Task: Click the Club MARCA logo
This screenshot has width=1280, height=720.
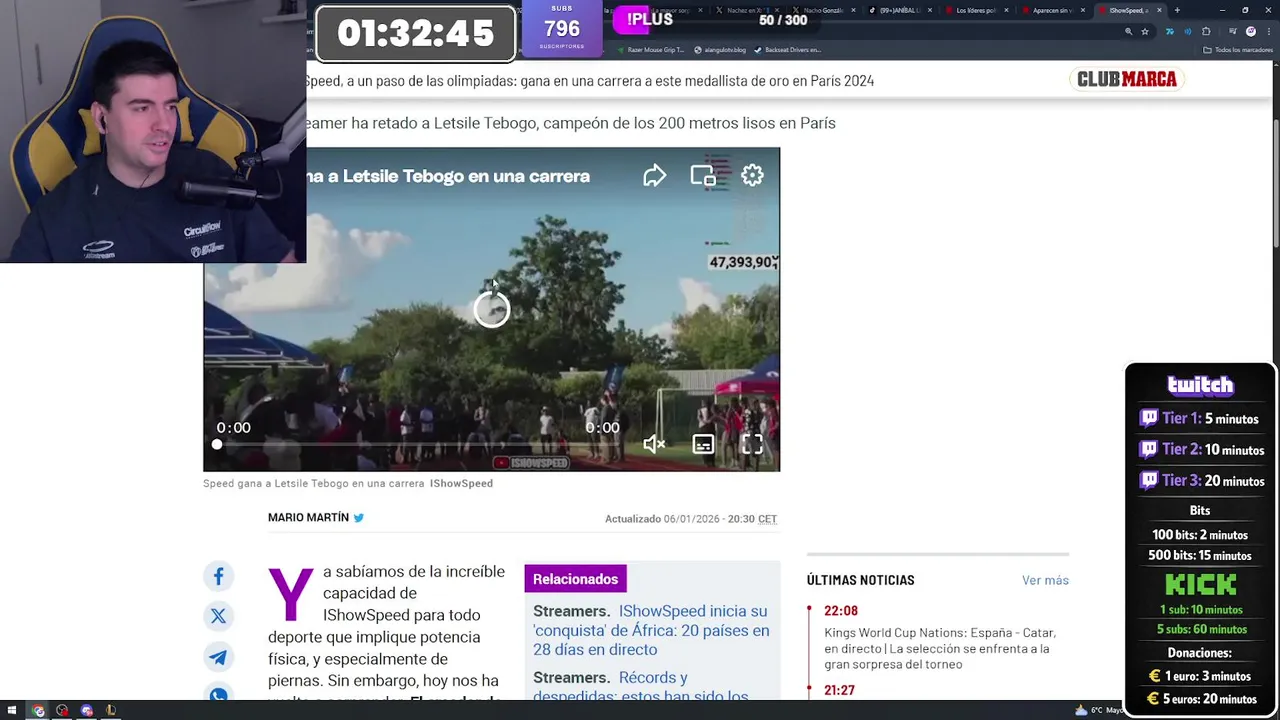Action: click(x=1127, y=79)
